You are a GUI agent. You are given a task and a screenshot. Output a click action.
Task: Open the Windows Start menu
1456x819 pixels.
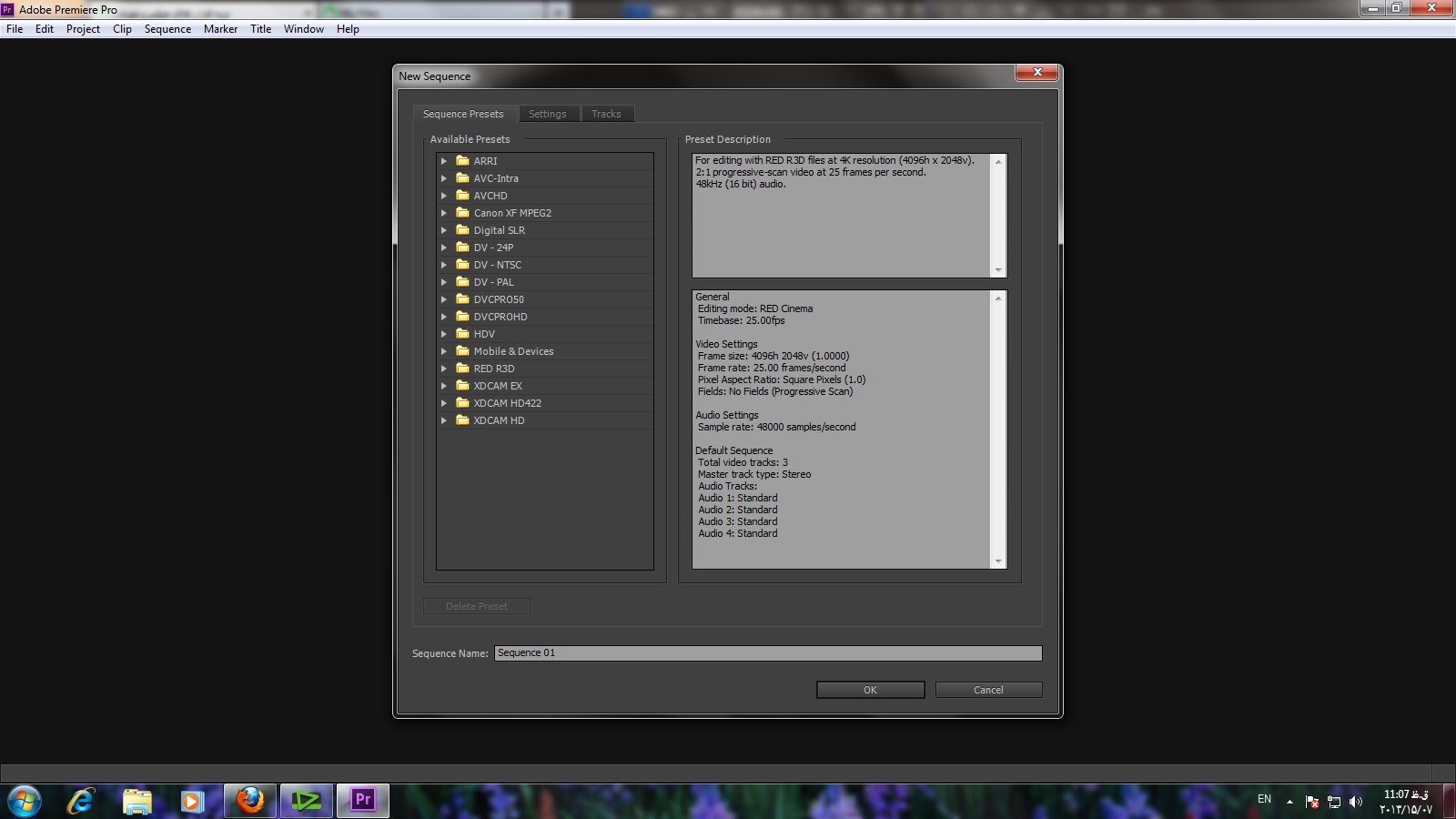25,801
